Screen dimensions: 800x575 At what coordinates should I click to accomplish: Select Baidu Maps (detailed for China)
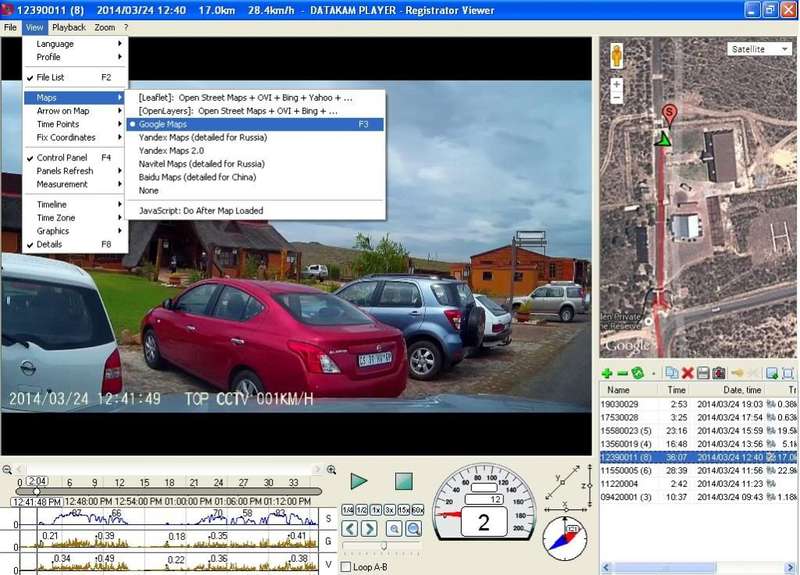pos(255,177)
